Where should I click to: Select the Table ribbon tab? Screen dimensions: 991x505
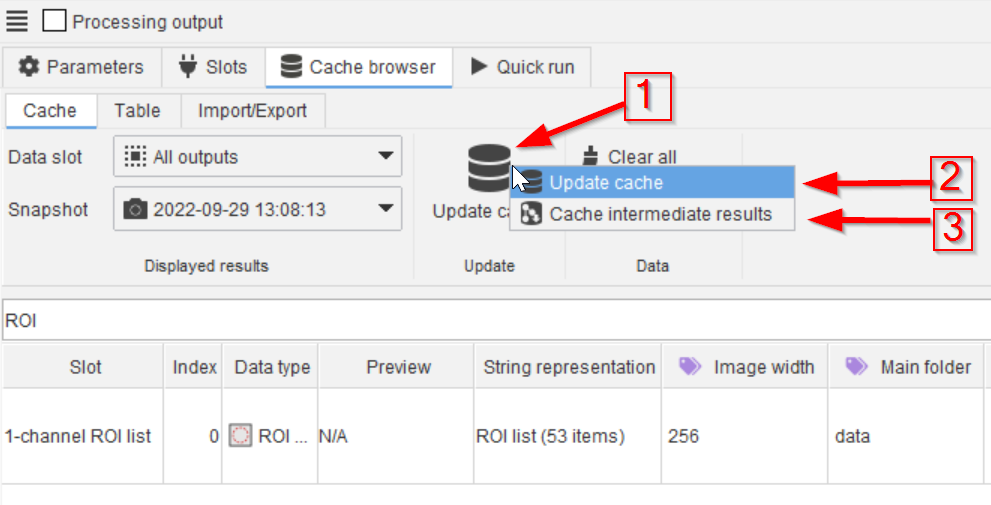point(138,111)
